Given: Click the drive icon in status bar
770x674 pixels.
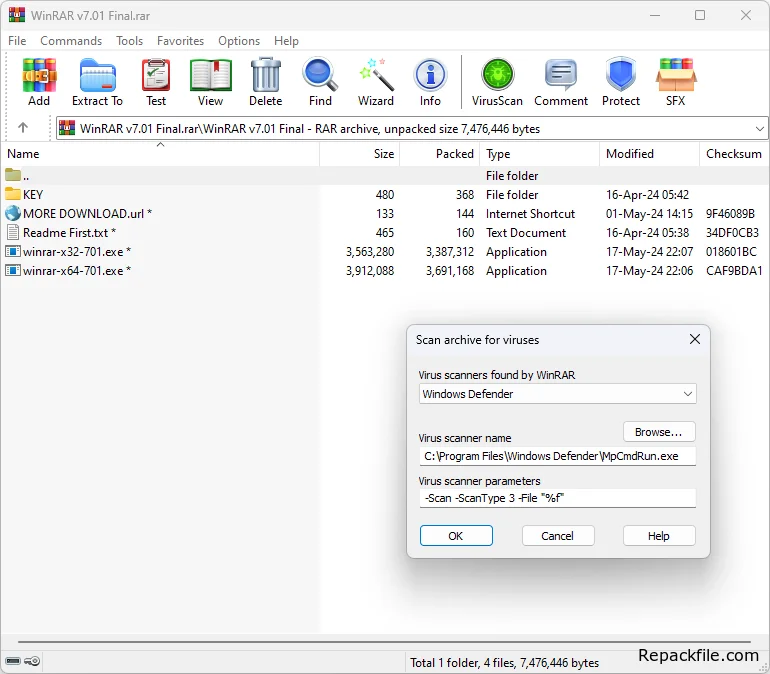Looking at the screenshot, I should (13, 661).
